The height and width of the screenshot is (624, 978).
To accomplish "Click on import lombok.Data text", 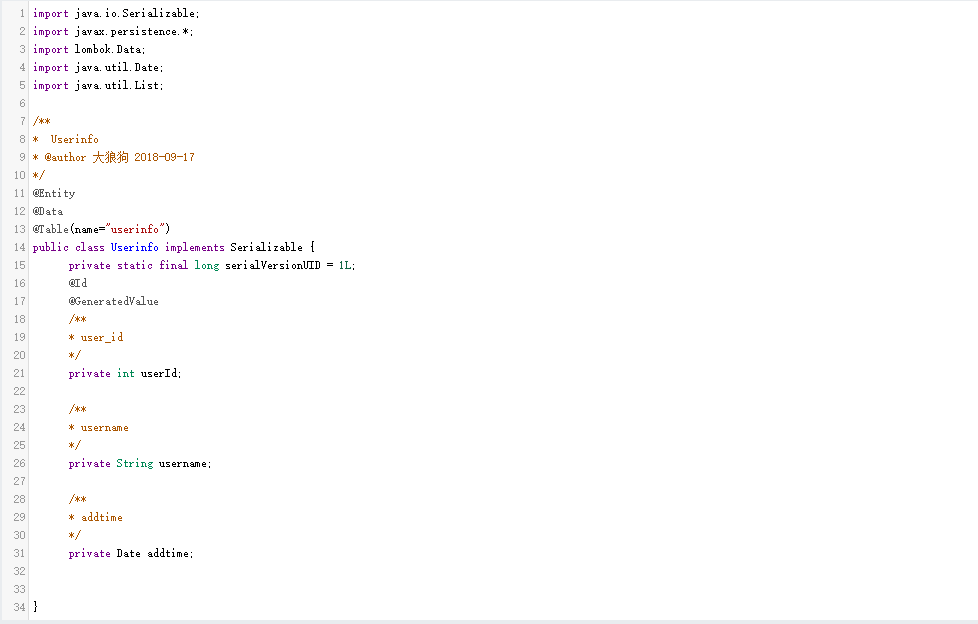I will click(x=89, y=50).
